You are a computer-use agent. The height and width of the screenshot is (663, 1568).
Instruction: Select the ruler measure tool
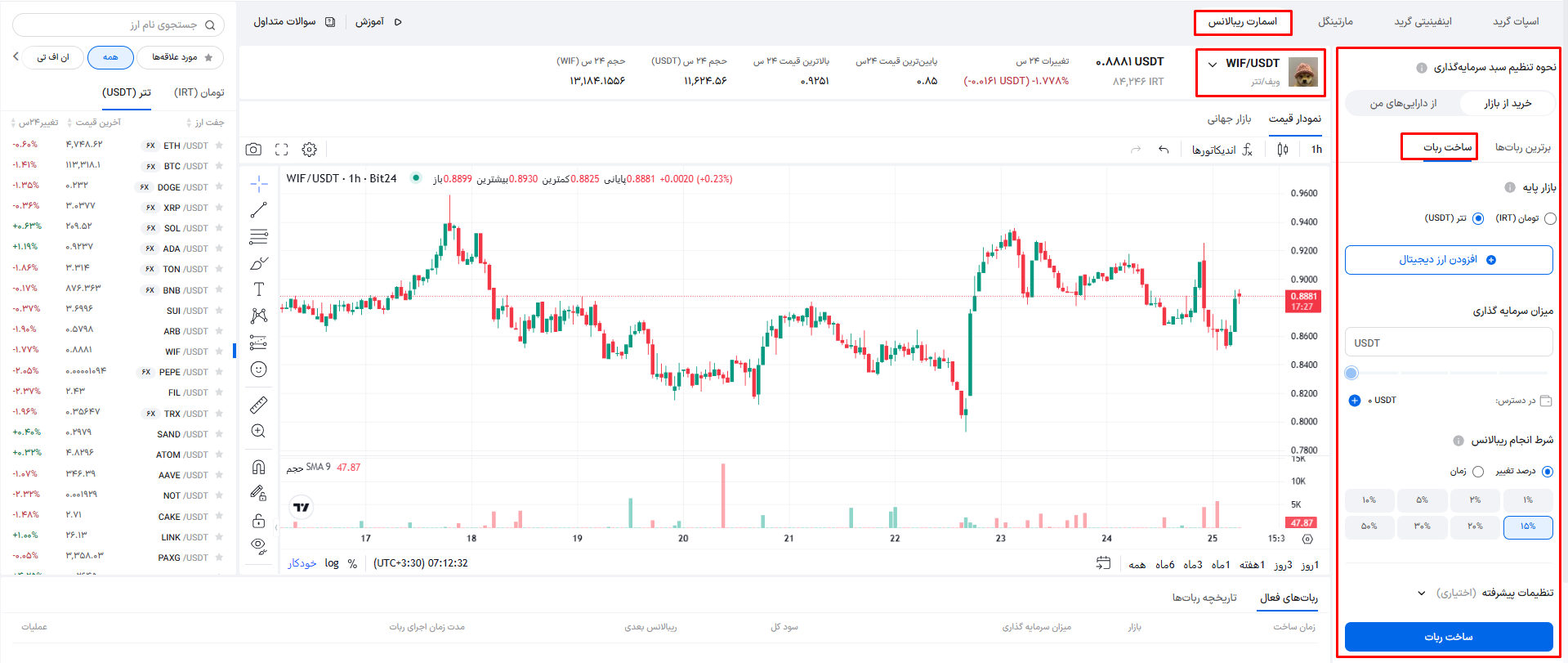coord(258,405)
